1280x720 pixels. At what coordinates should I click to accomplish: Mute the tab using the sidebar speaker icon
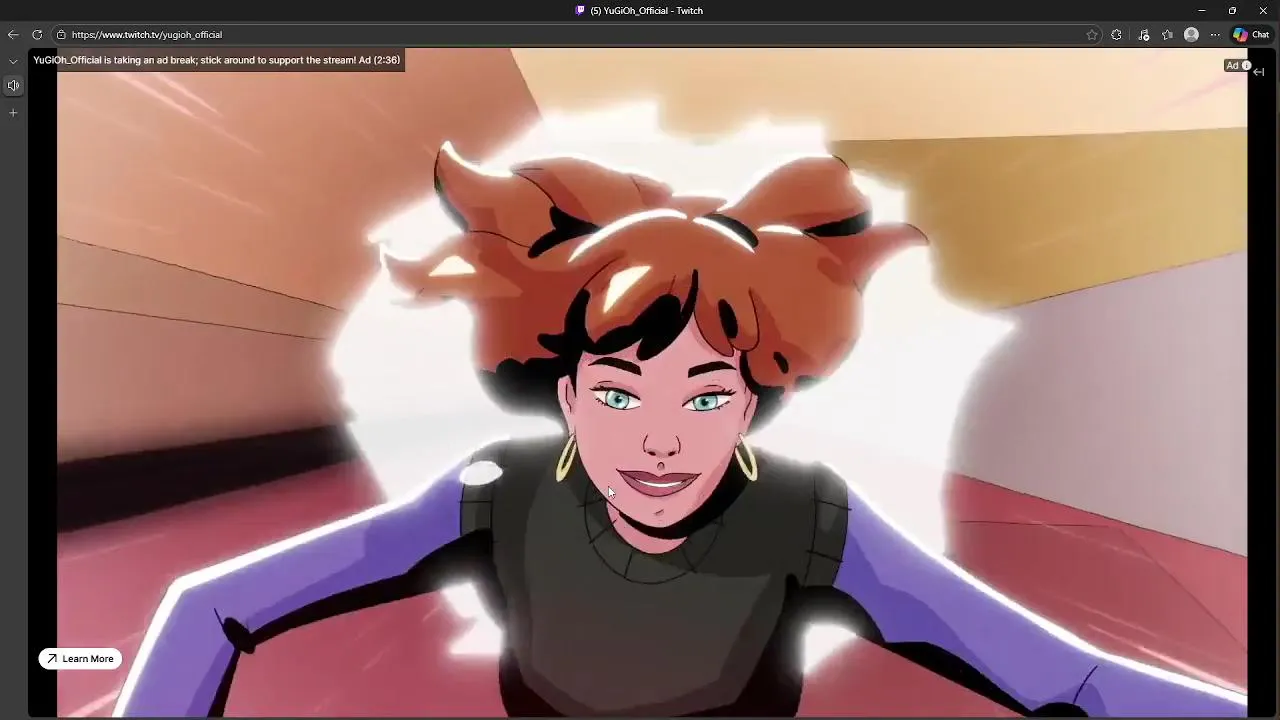13,85
